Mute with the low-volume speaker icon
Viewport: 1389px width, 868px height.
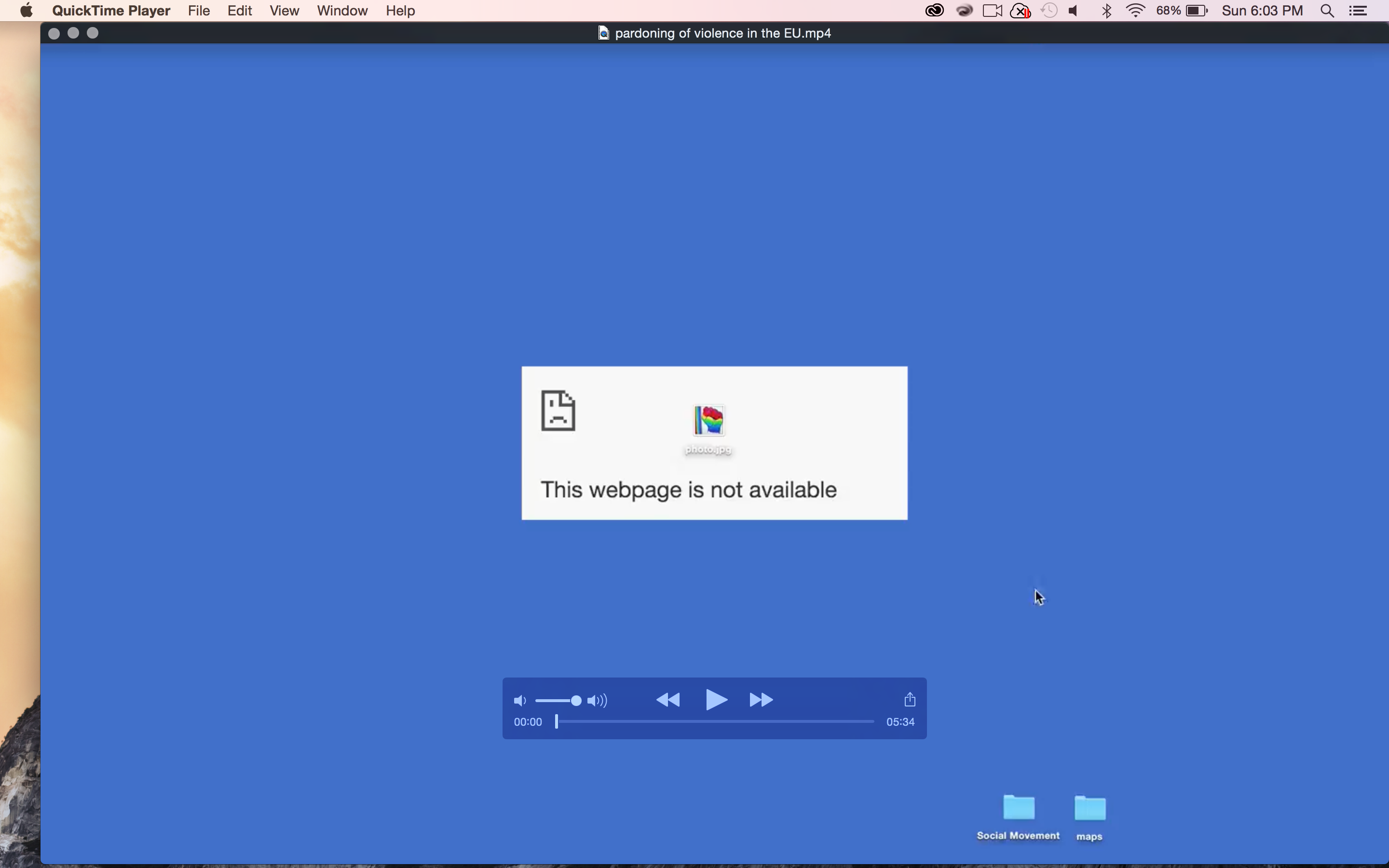pos(519,700)
